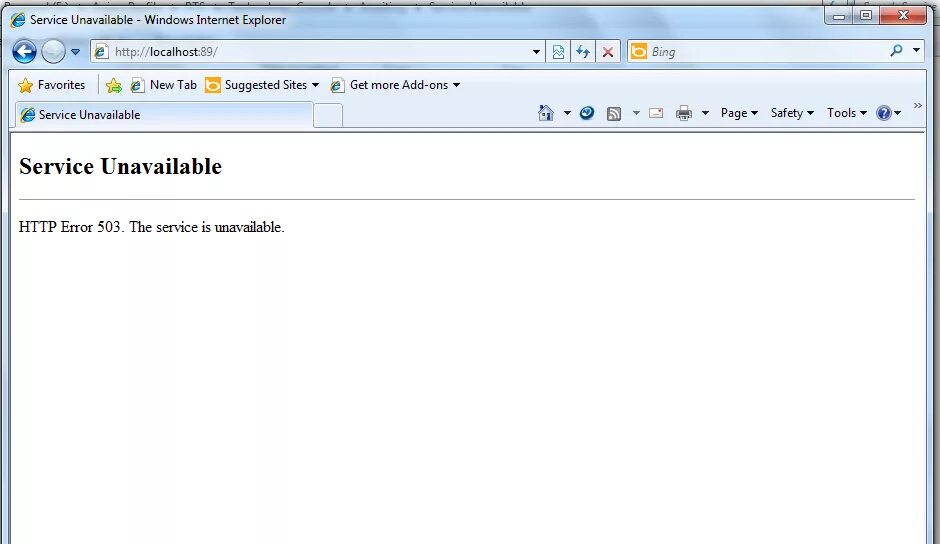Refresh the page with the Refresh icon
940x544 pixels.
click(583, 52)
